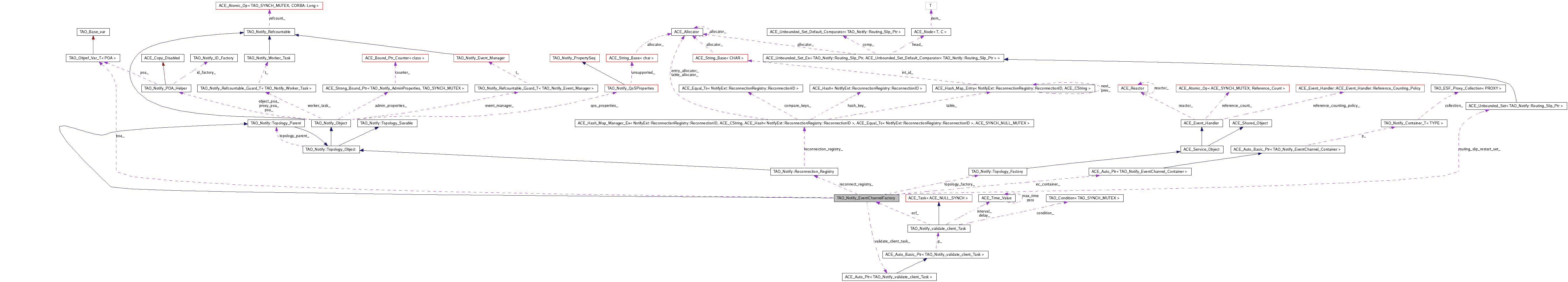The width and height of the screenshot is (1568, 282).
Task: Select the ACE_Strong_Bound_Ptr node
Action: (395, 88)
